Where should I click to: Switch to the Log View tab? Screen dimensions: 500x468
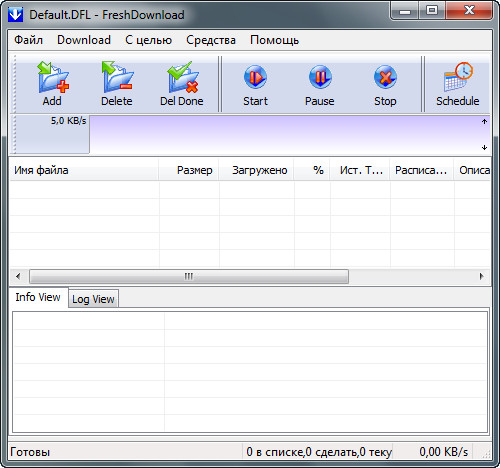pyautogui.click(x=93, y=299)
